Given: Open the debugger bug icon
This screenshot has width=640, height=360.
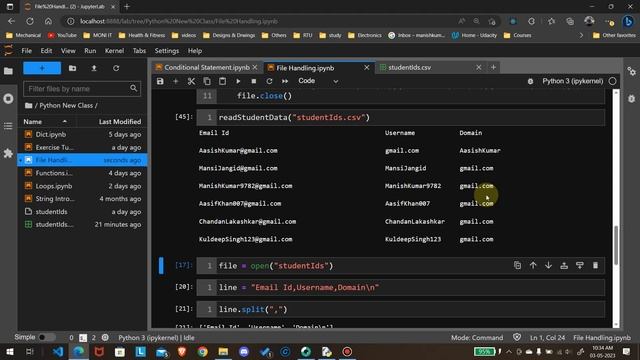Looking at the screenshot, I should pyautogui.click(x=530, y=81).
